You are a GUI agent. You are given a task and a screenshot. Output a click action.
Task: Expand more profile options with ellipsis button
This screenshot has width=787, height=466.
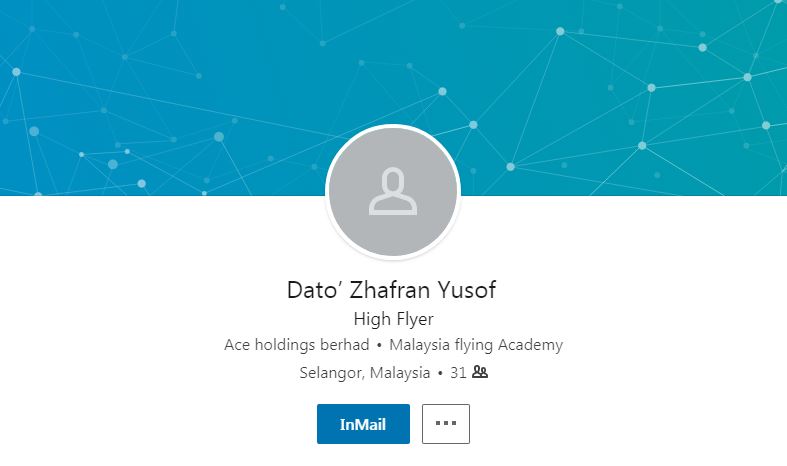pos(446,424)
